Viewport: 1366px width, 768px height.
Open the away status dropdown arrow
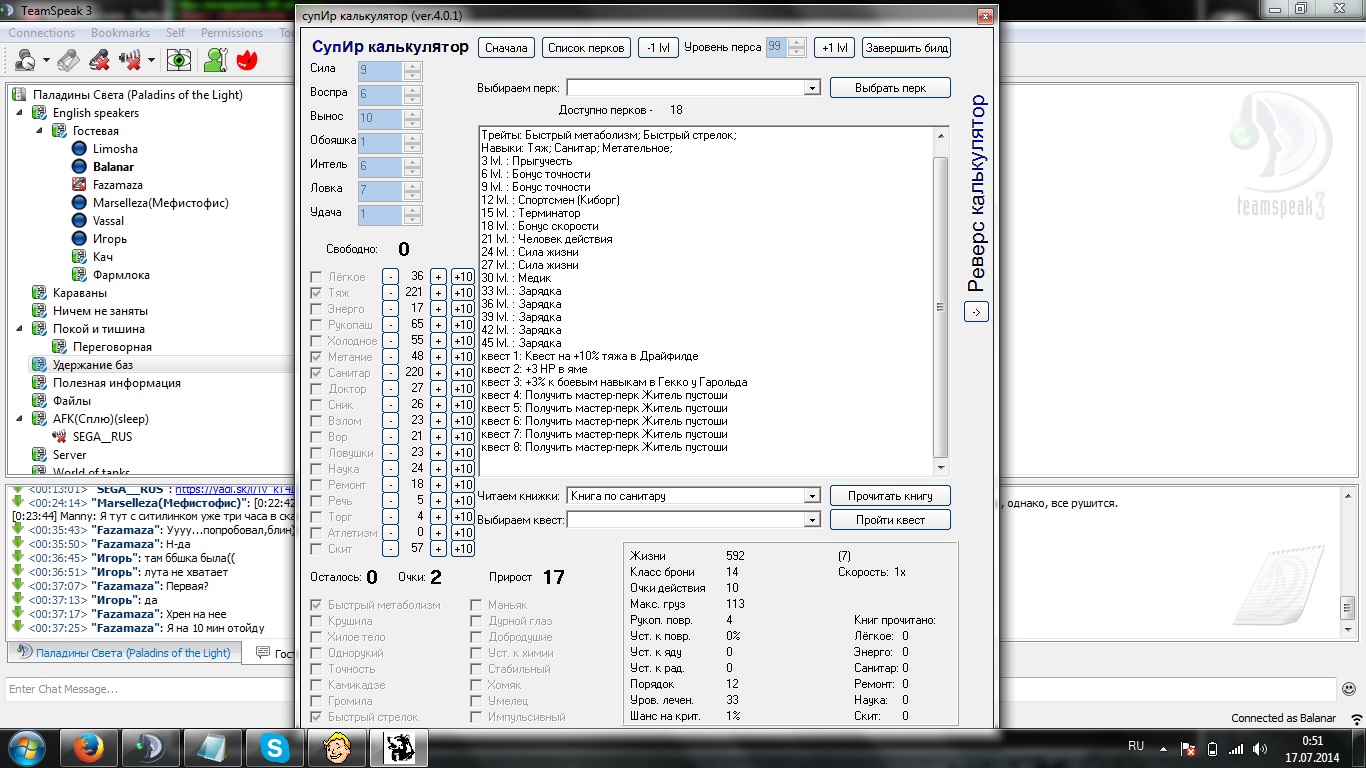click(46, 60)
